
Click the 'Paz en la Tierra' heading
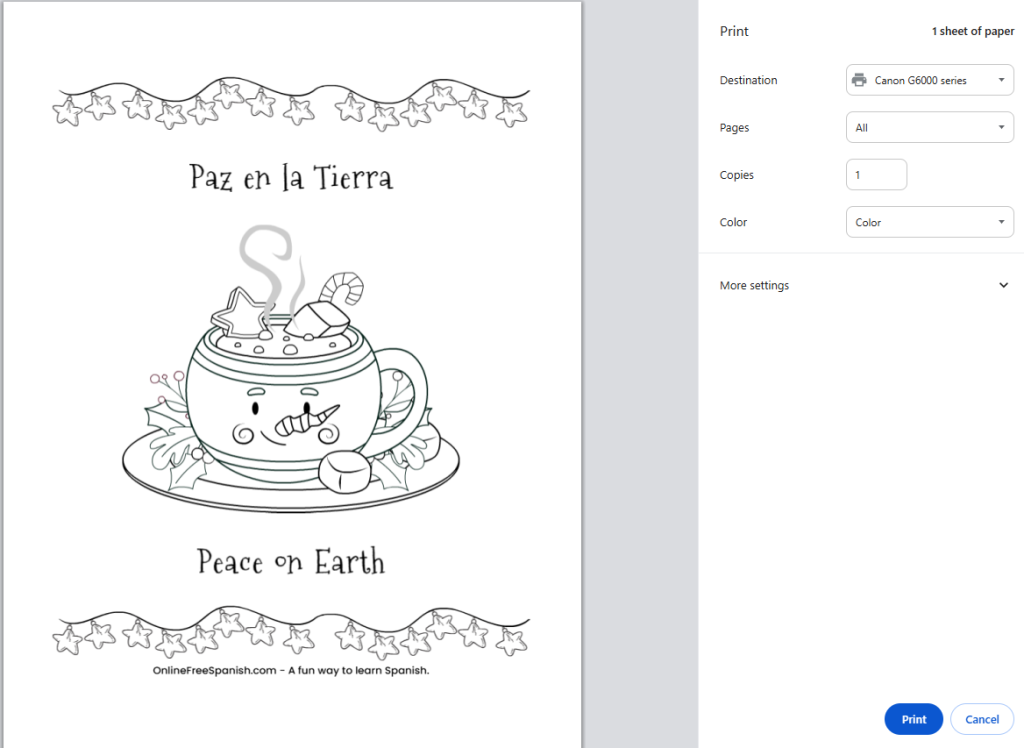click(291, 177)
